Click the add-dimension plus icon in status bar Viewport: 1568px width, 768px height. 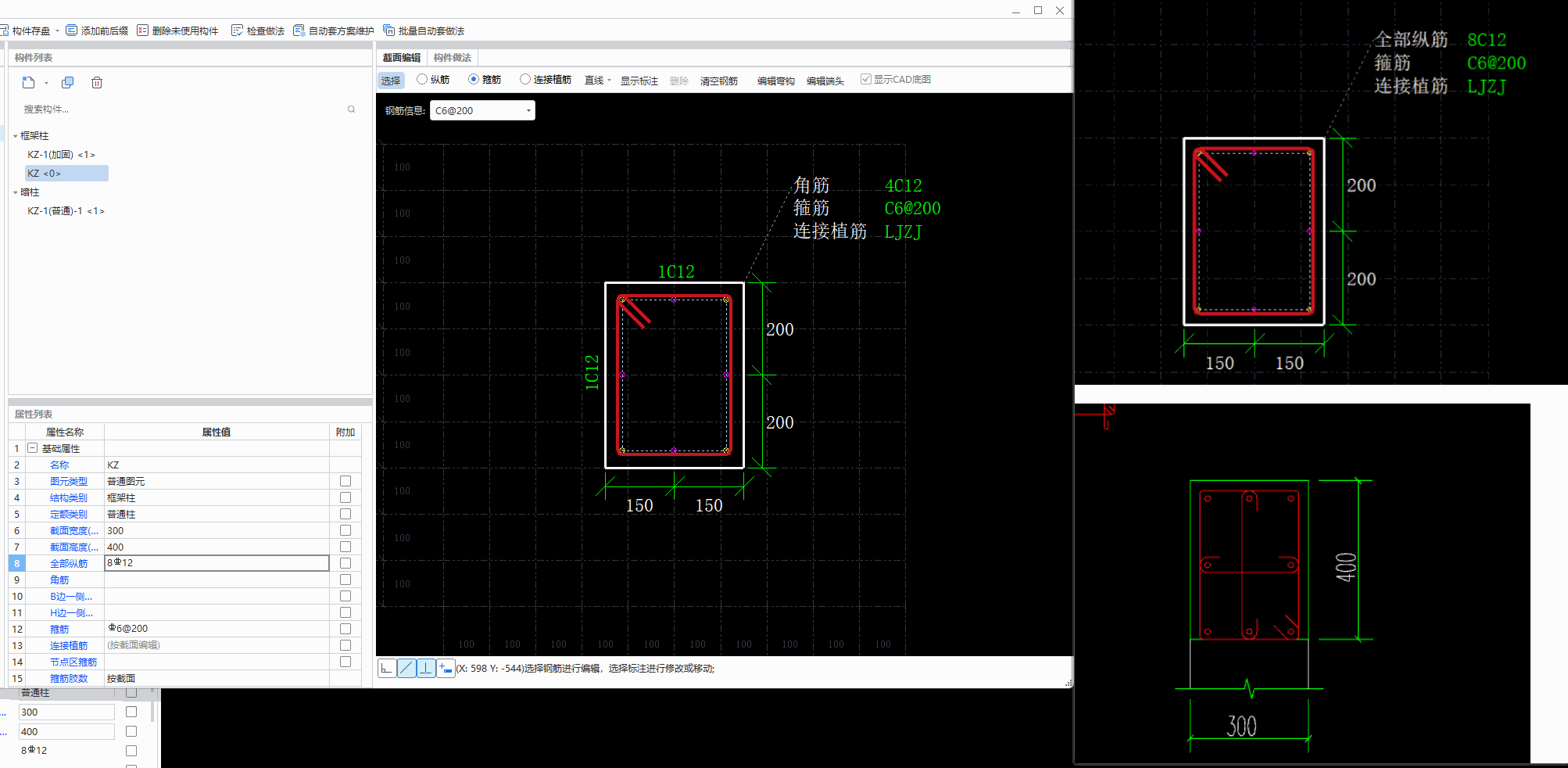coord(446,668)
